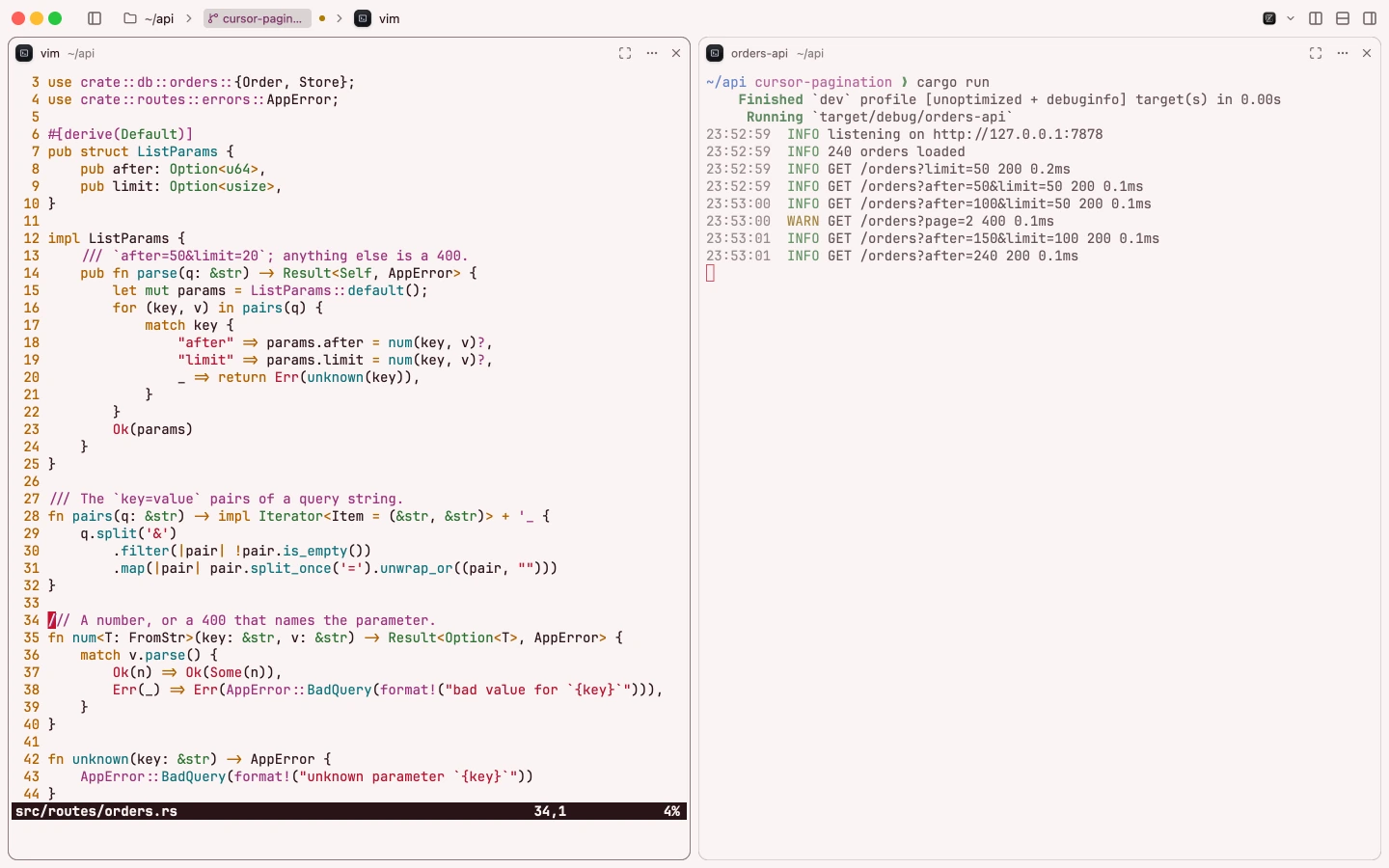1389x868 pixels.
Task: Click 'GET /orders?after=150&limit=100' log line
Action: [933, 238]
